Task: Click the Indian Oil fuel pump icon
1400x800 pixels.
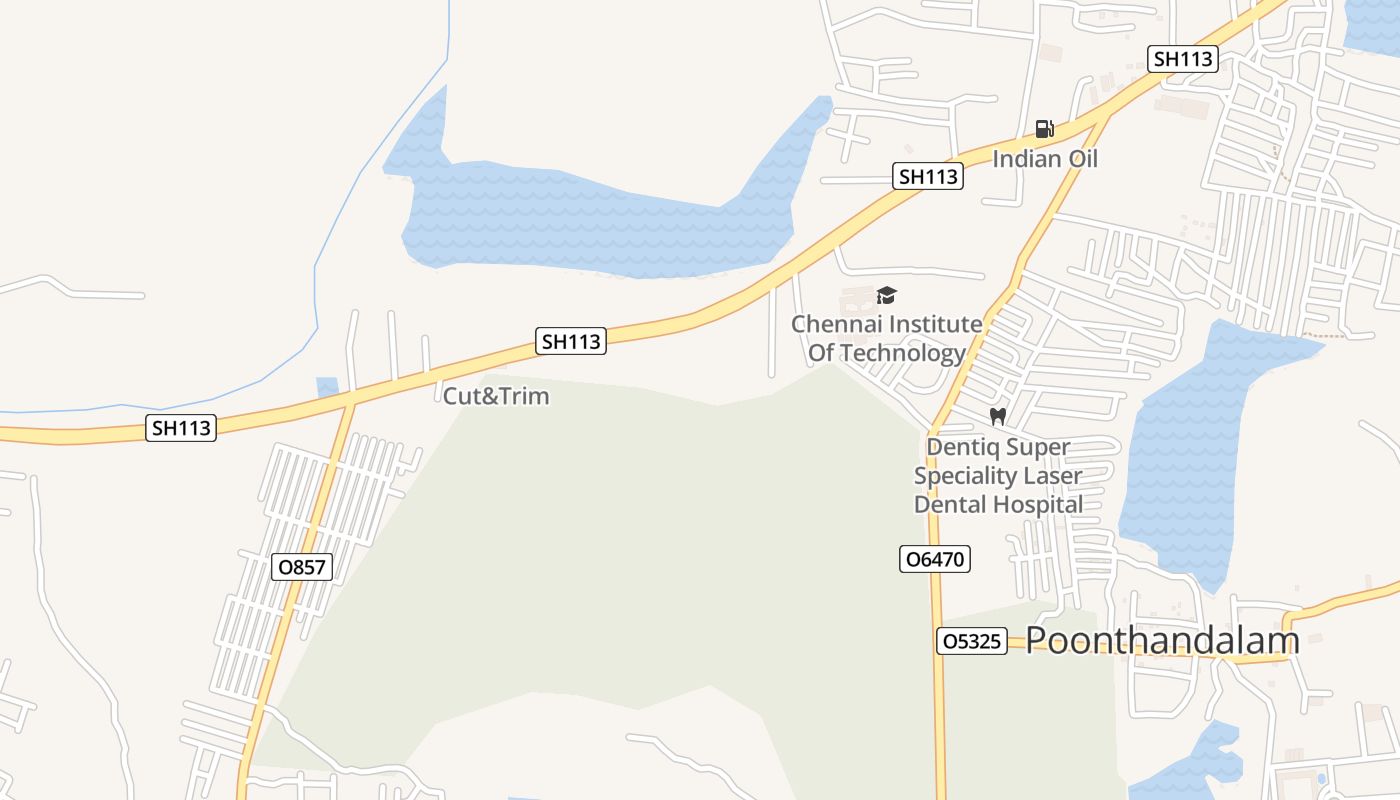Action: click(1044, 128)
